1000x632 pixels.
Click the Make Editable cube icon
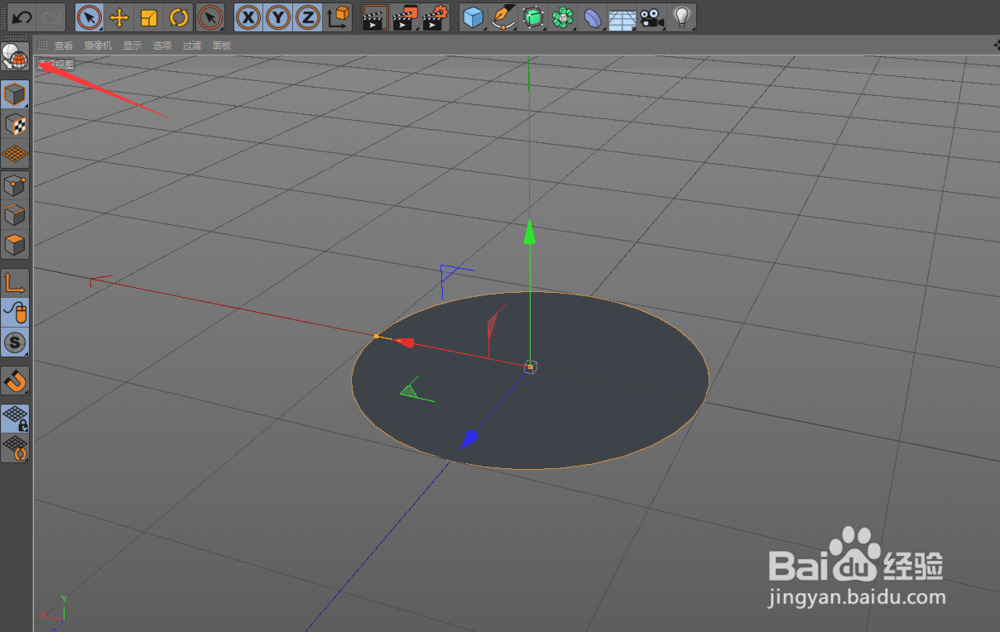pyautogui.click(x=15, y=94)
